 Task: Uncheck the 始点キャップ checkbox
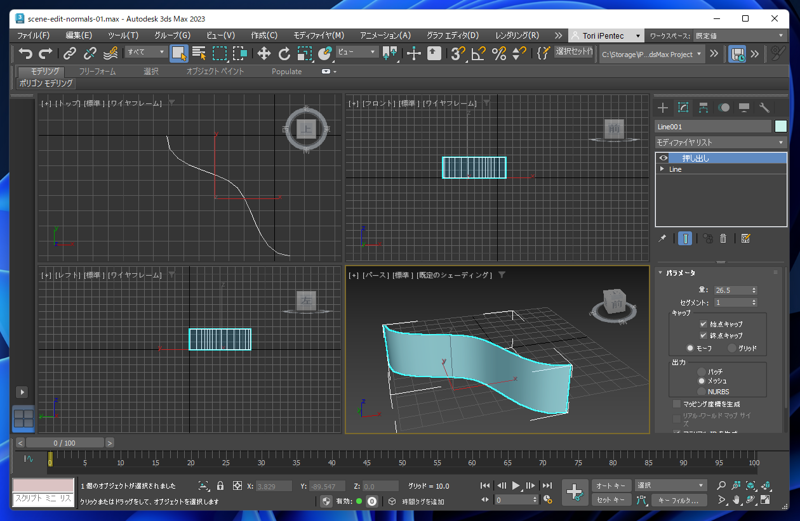[x=703, y=324]
